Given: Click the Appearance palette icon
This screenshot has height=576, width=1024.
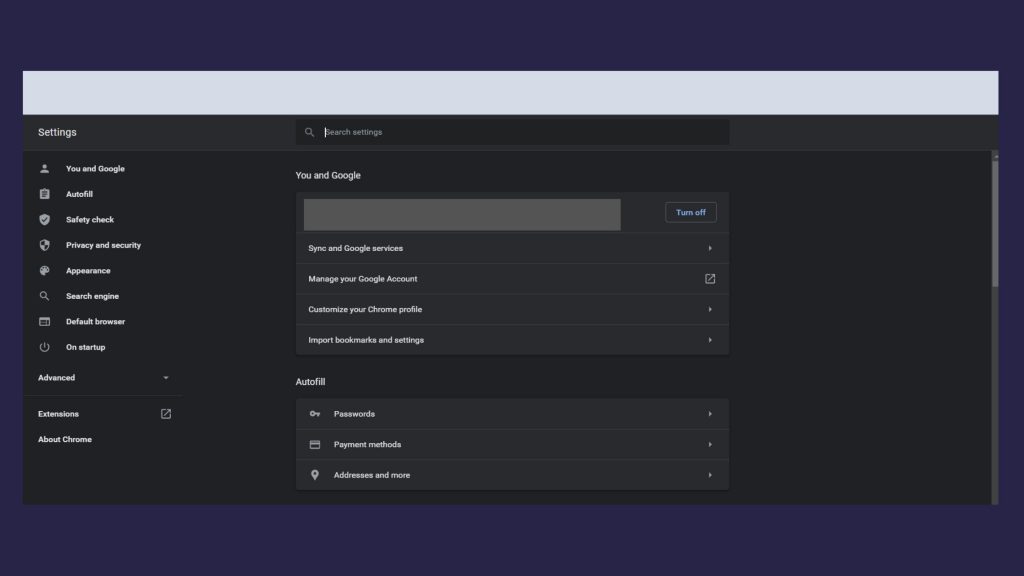Looking at the screenshot, I should tap(44, 271).
